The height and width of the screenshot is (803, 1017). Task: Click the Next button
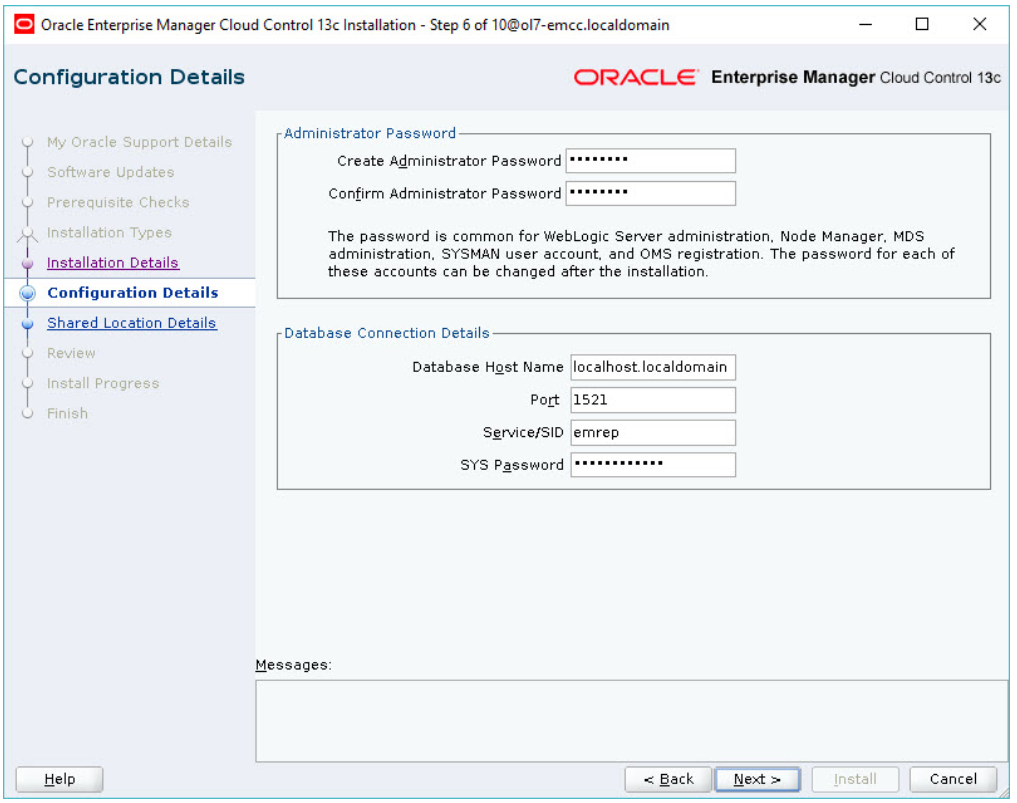(x=757, y=779)
